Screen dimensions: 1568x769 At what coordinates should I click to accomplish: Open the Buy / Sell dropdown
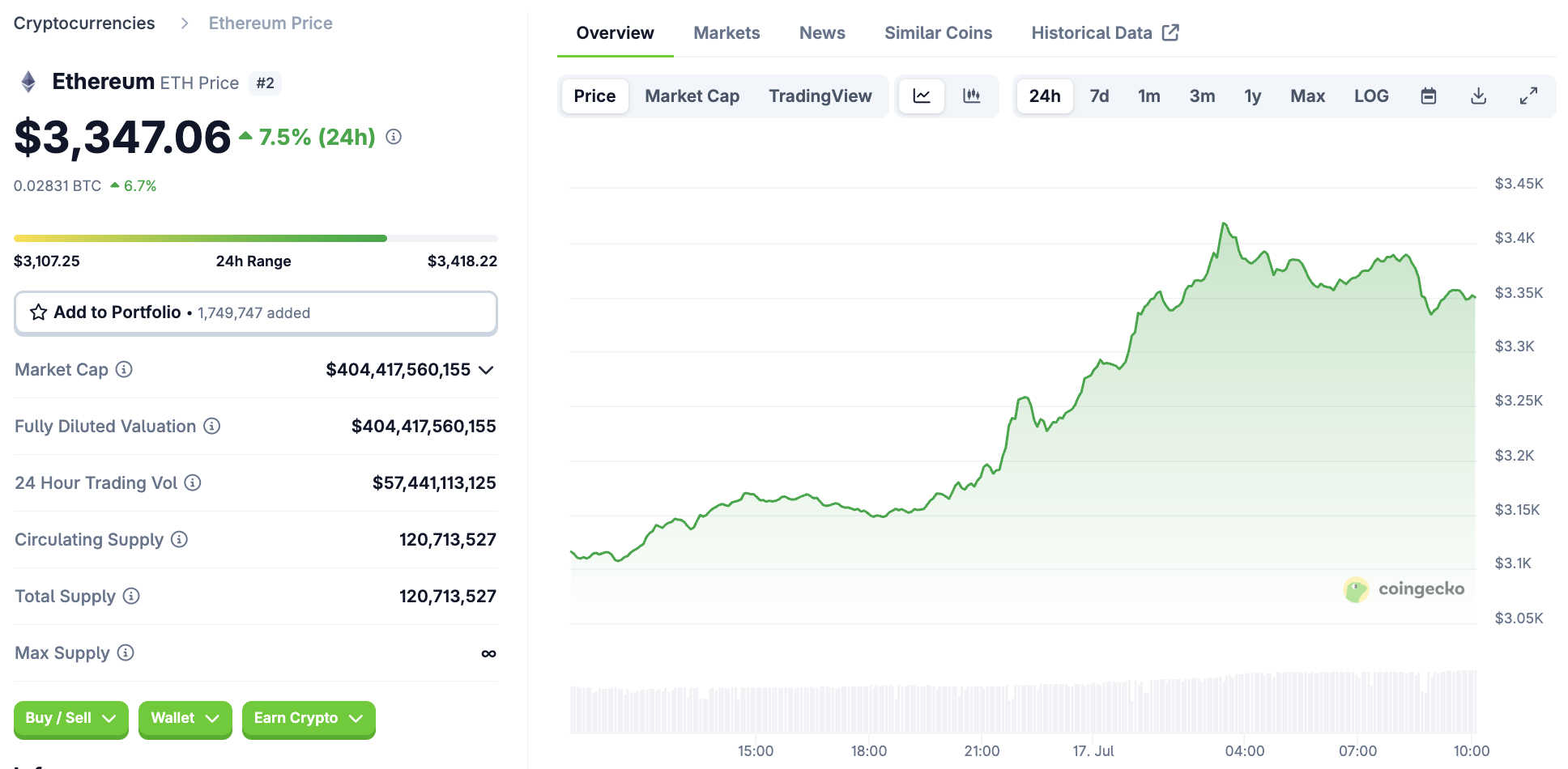70,719
